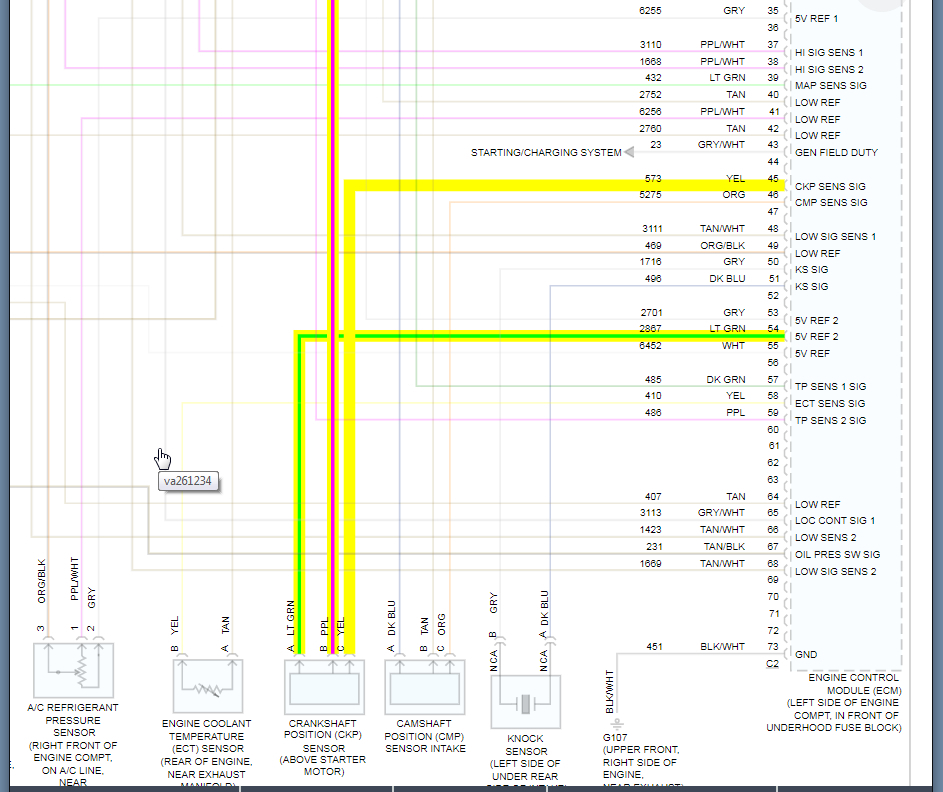The height and width of the screenshot is (792, 943).
Task: Click circuit number 451
Action: 654,646
